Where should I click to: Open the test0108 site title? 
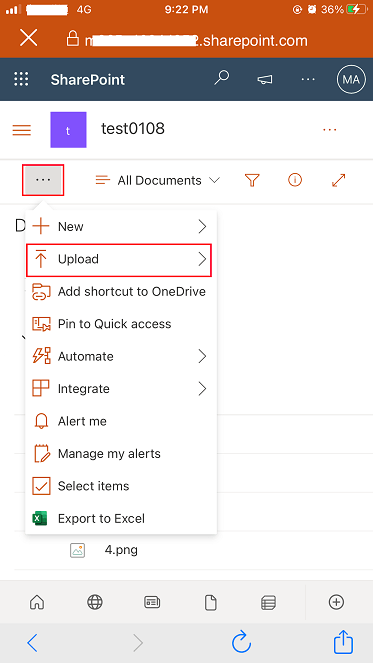pos(133,129)
